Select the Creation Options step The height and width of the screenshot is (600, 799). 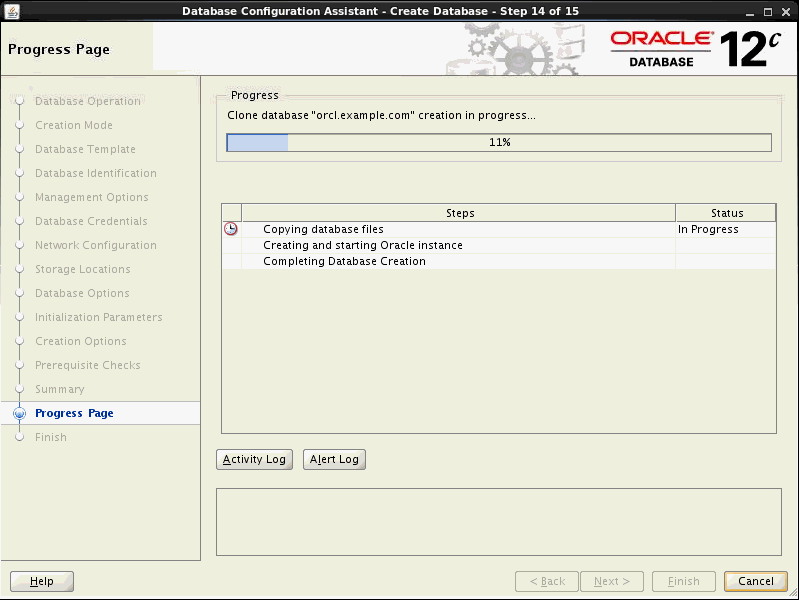[81, 341]
